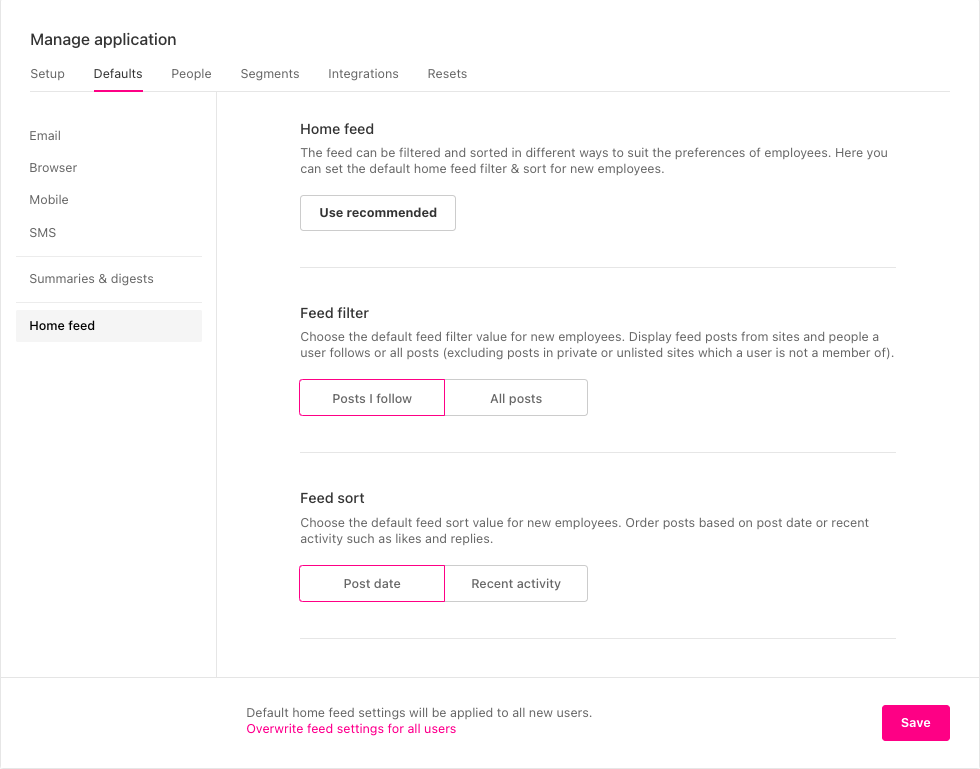Open the Setup tab
The width and height of the screenshot is (980, 769).
(x=47, y=74)
